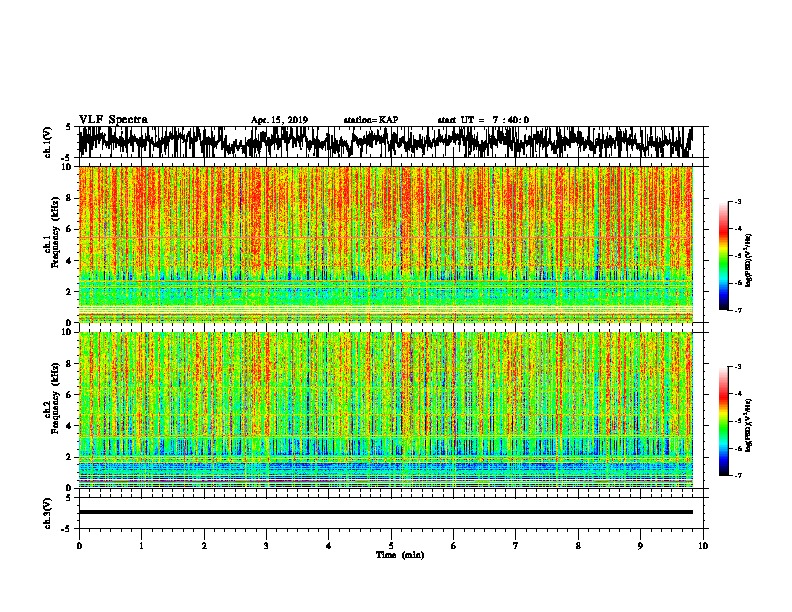Click the "station=KAP" header label
792x612 pixels.
pyautogui.click(x=371, y=120)
